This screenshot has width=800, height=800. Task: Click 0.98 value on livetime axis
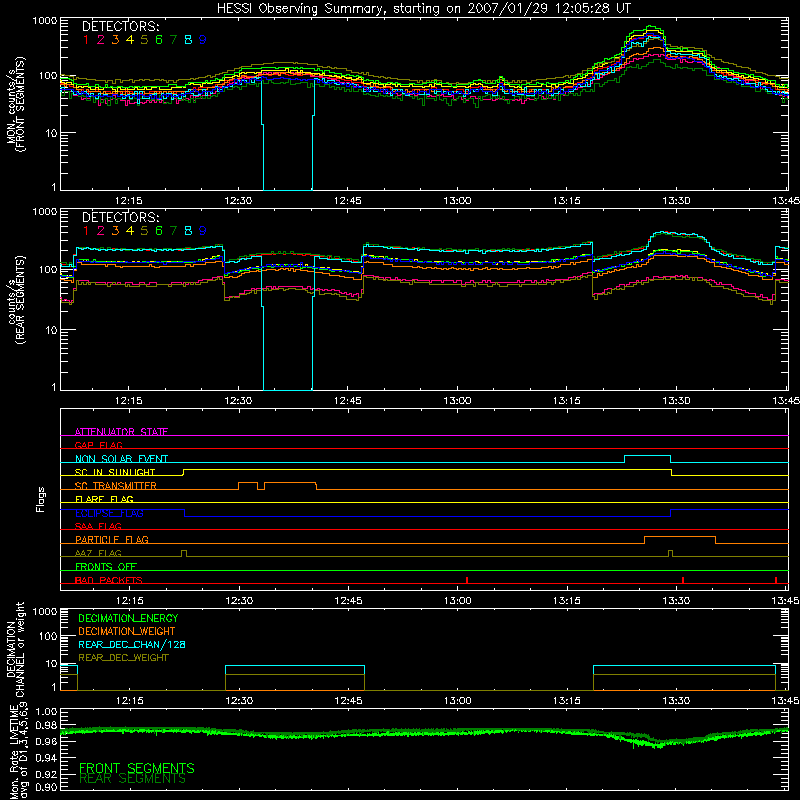46,726
